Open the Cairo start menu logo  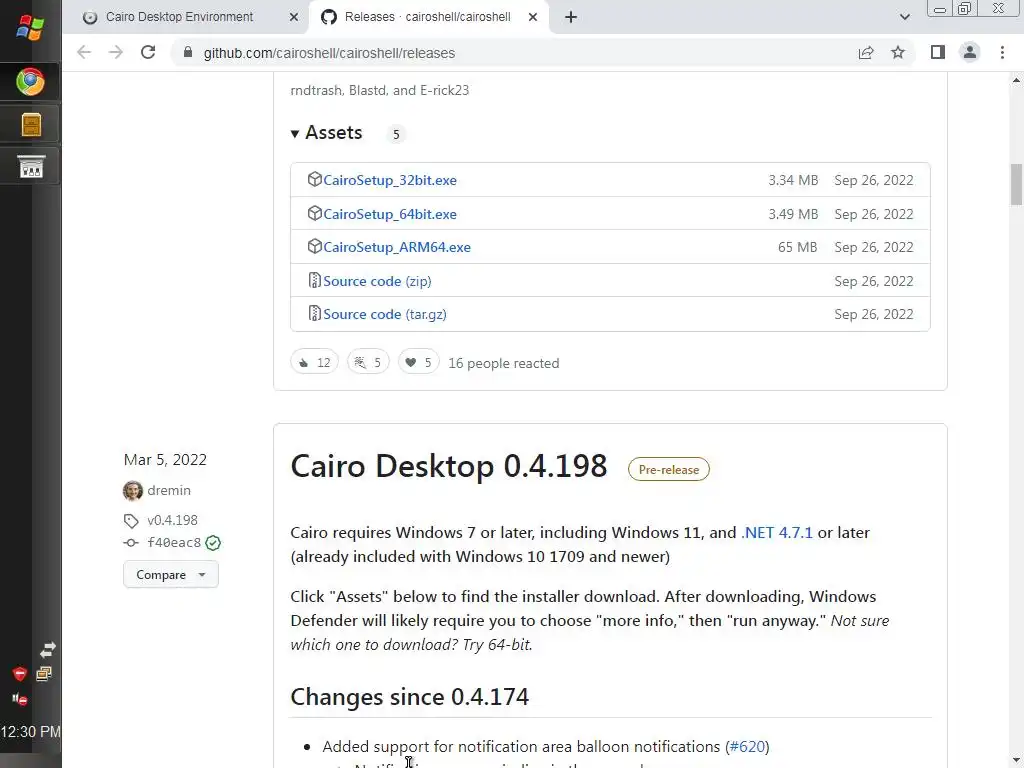(30, 27)
